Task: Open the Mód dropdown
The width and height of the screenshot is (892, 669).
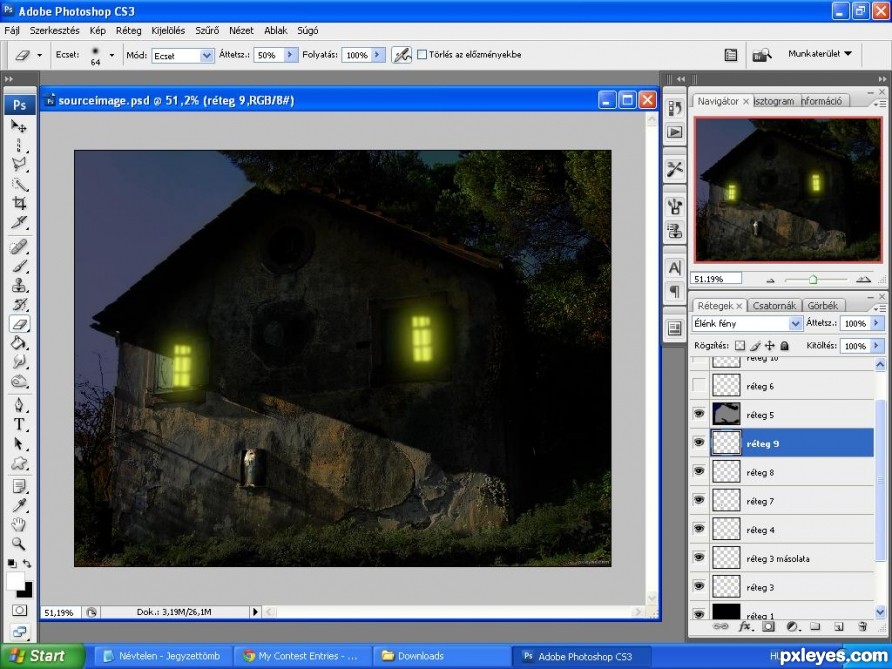Action: 207,55
